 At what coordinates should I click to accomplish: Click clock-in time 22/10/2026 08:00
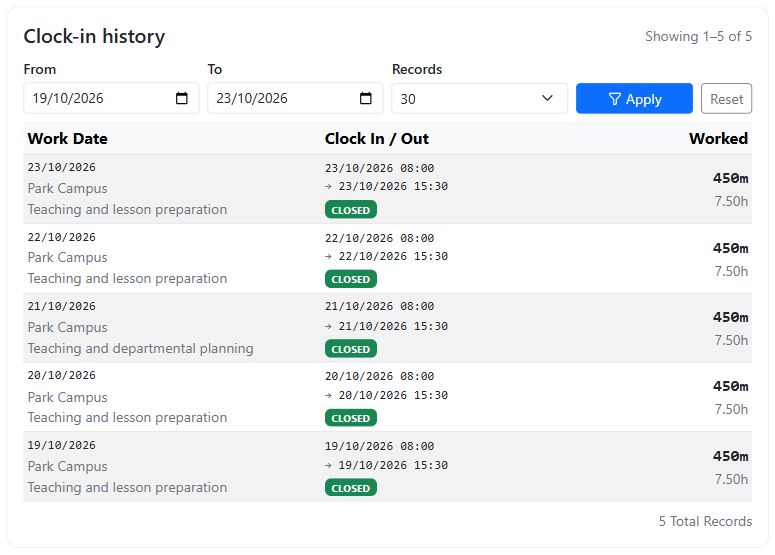coord(380,238)
